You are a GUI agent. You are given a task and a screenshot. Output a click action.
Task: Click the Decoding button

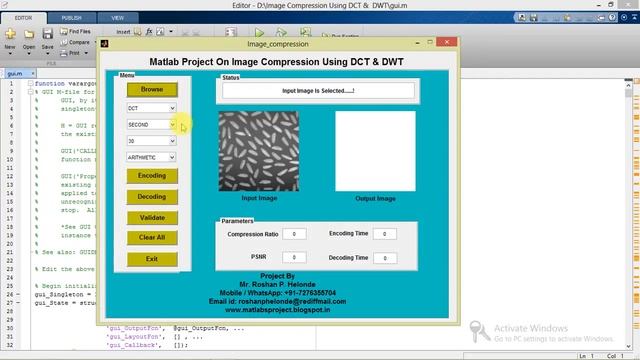tap(152, 197)
